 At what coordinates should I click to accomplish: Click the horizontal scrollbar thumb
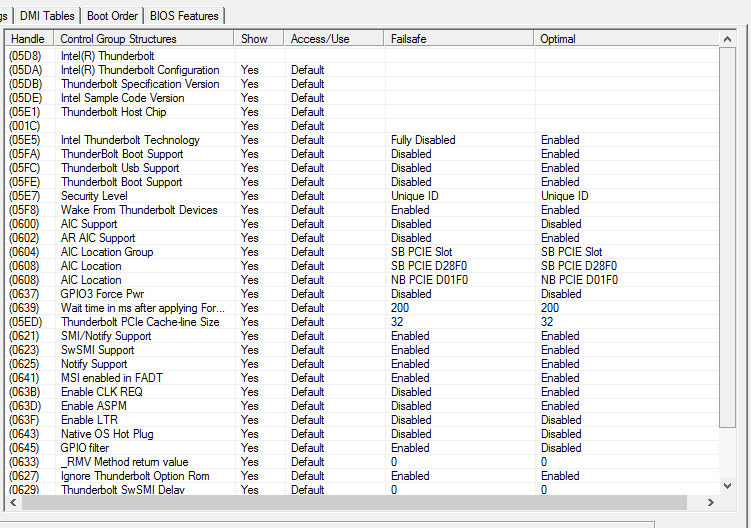click(354, 502)
